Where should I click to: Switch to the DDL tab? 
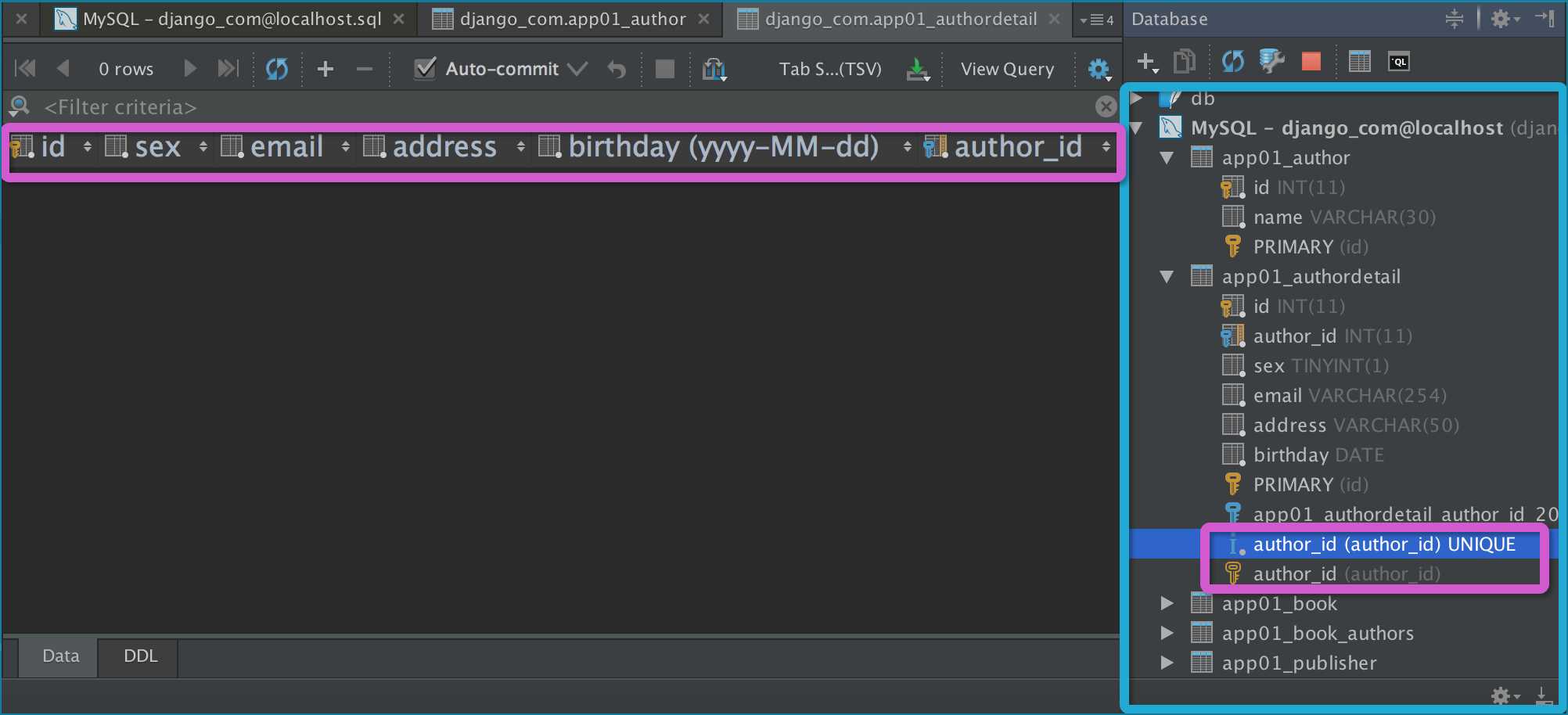pos(140,656)
